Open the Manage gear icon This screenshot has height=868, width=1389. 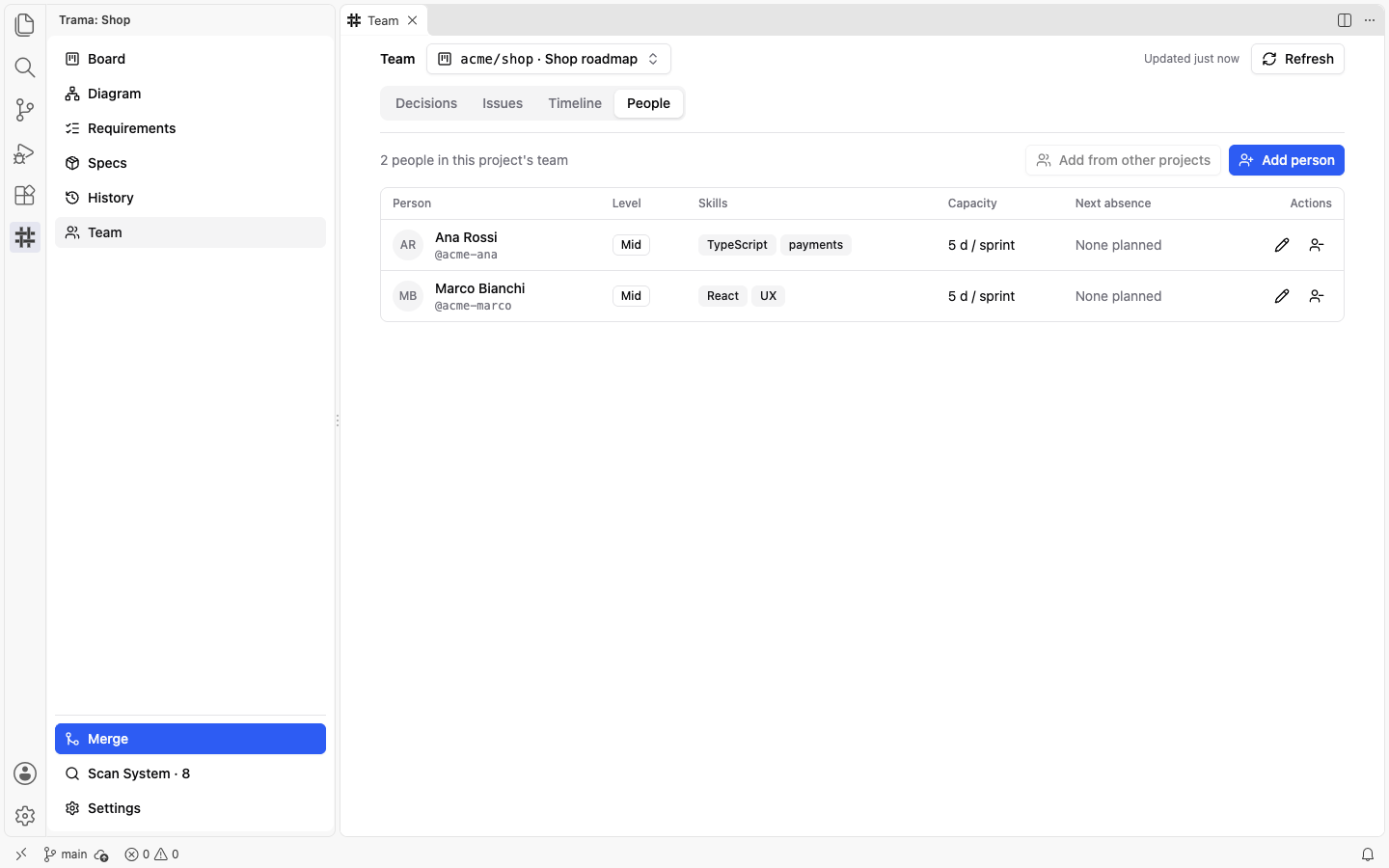coord(25,816)
